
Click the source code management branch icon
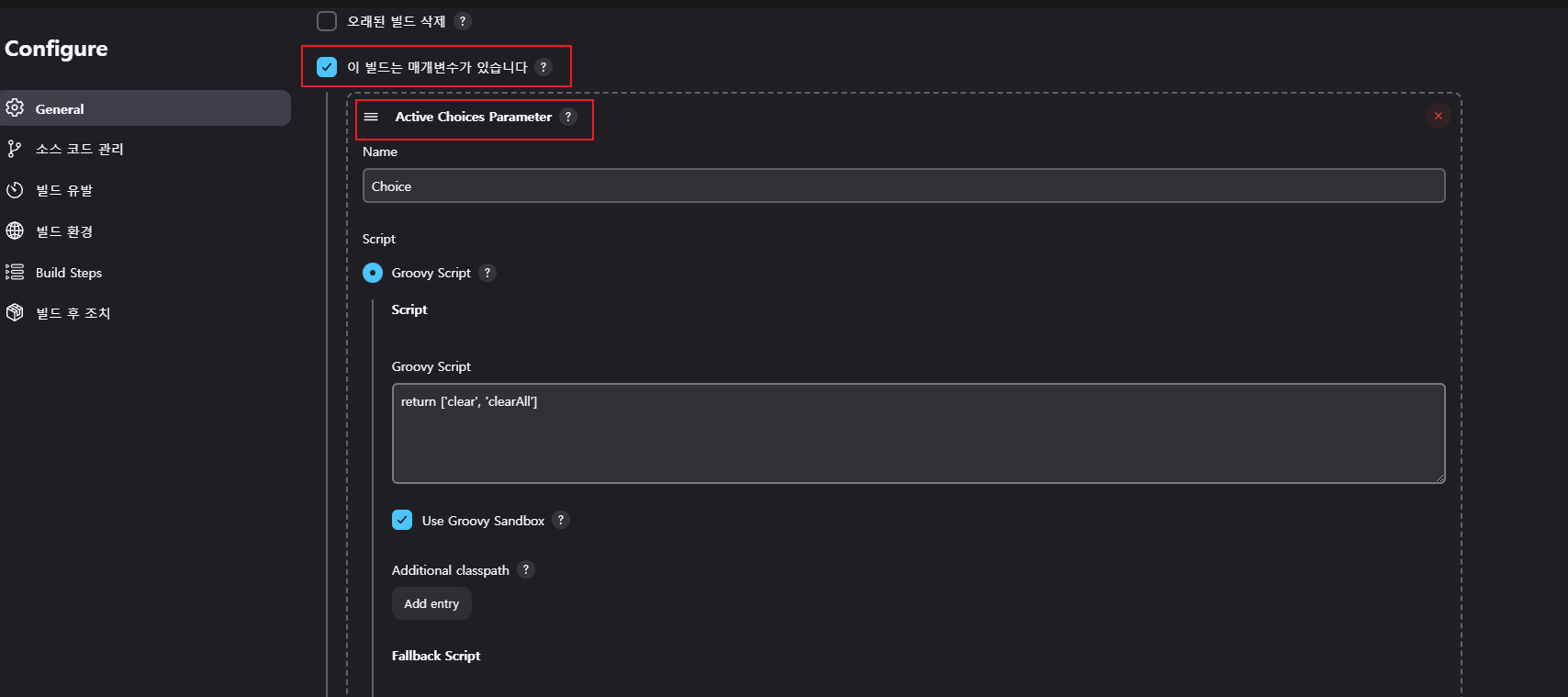pos(15,149)
